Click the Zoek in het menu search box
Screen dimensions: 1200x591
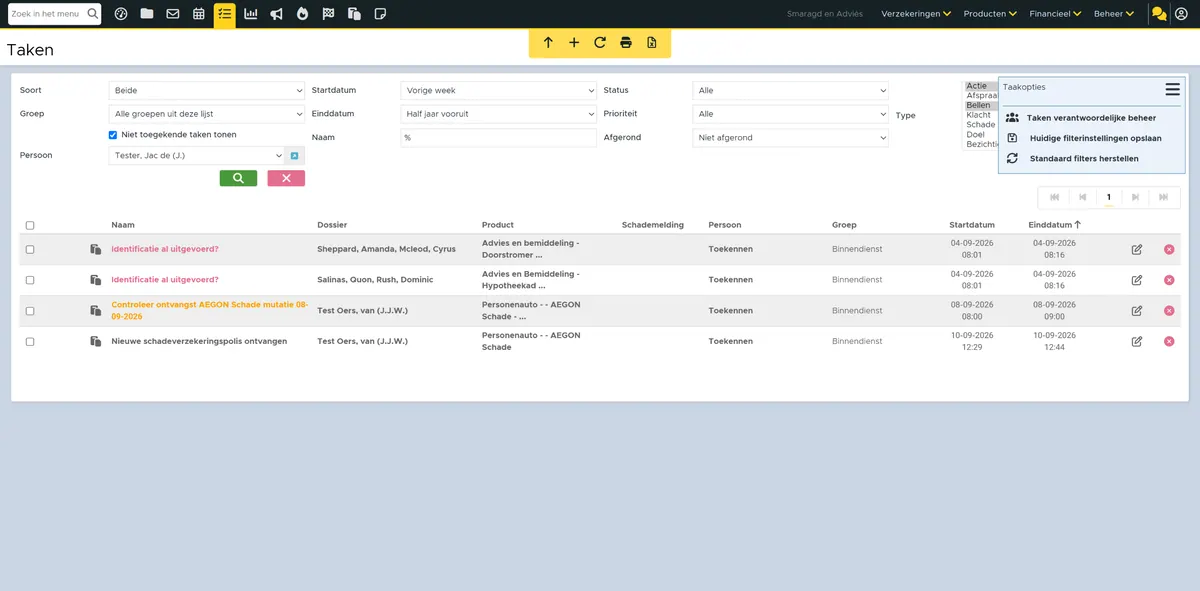tap(55, 14)
